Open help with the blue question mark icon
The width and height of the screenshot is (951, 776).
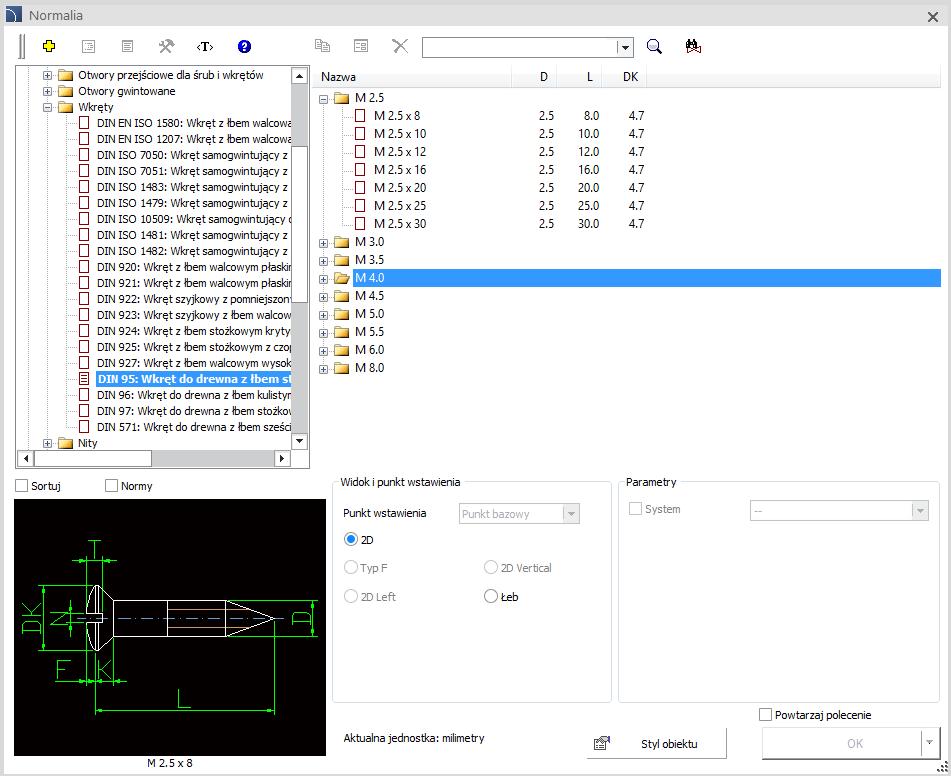pyautogui.click(x=244, y=46)
